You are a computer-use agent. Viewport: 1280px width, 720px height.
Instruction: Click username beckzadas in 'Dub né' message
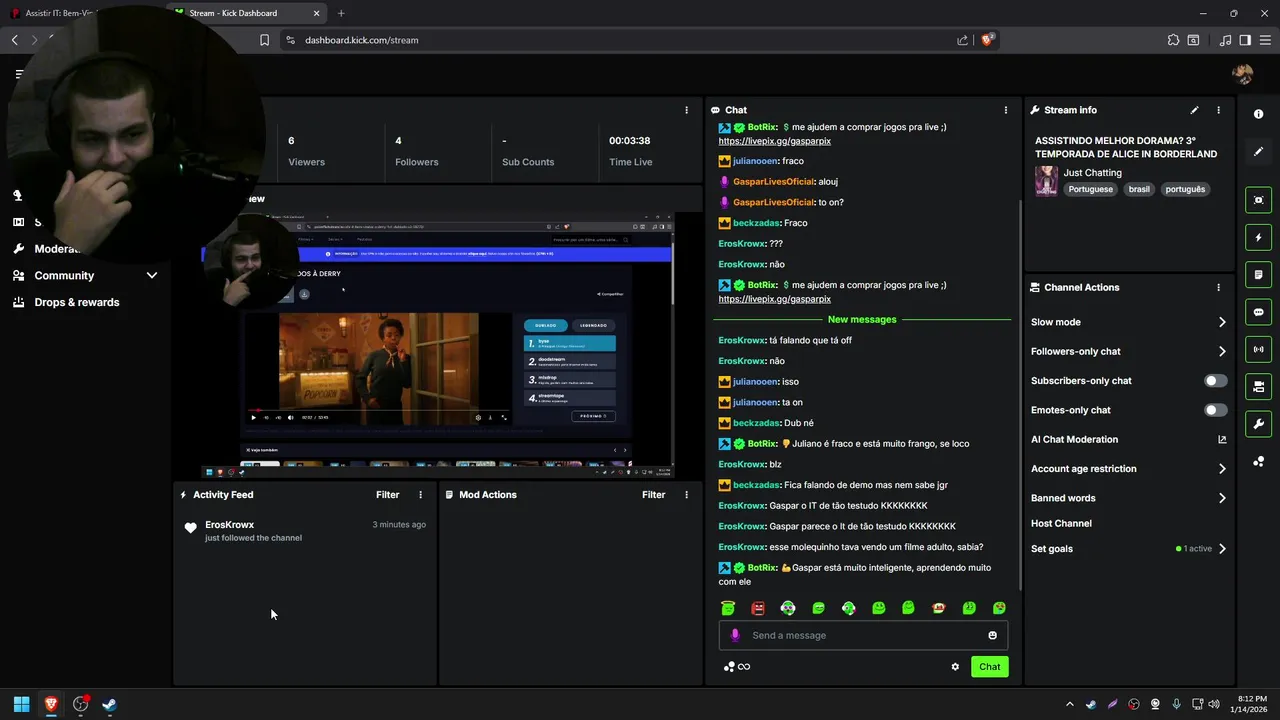756,423
